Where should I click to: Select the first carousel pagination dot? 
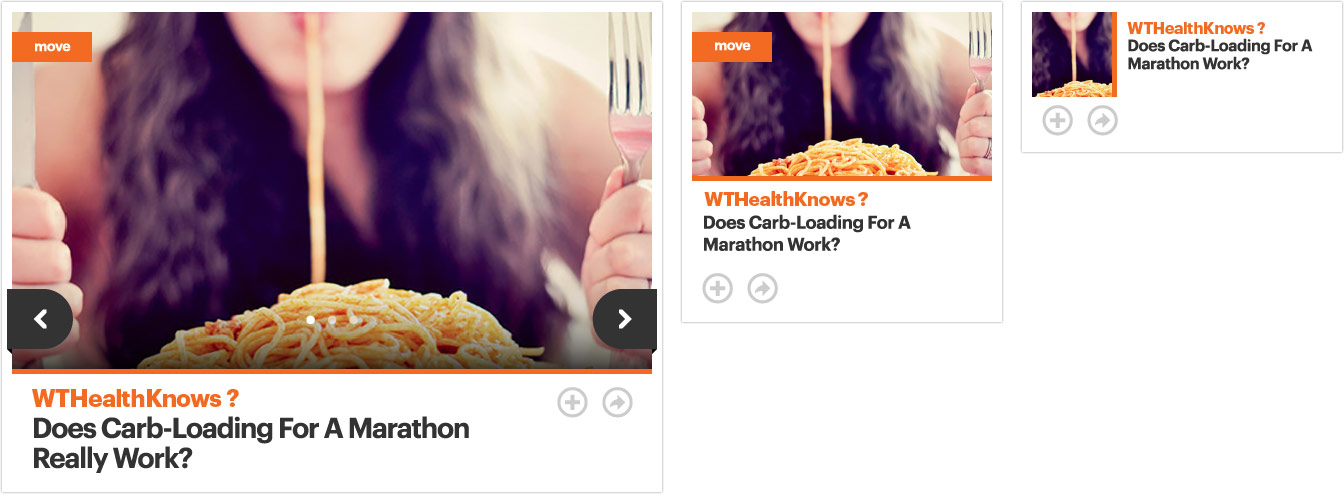tap(311, 320)
